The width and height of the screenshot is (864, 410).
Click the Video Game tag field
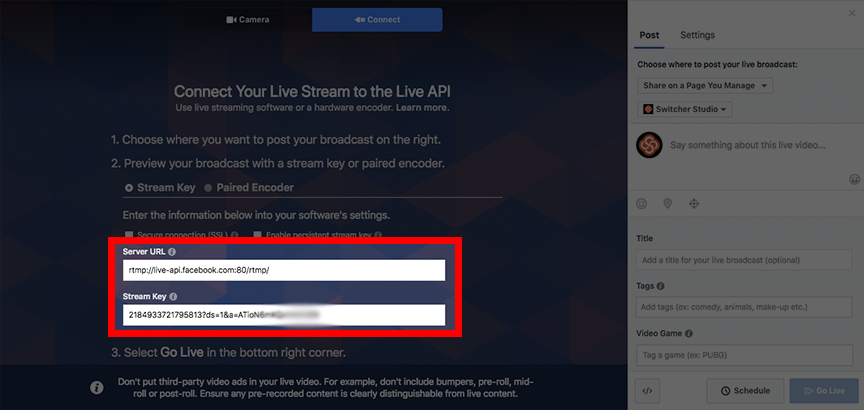click(x=744, y=355)
